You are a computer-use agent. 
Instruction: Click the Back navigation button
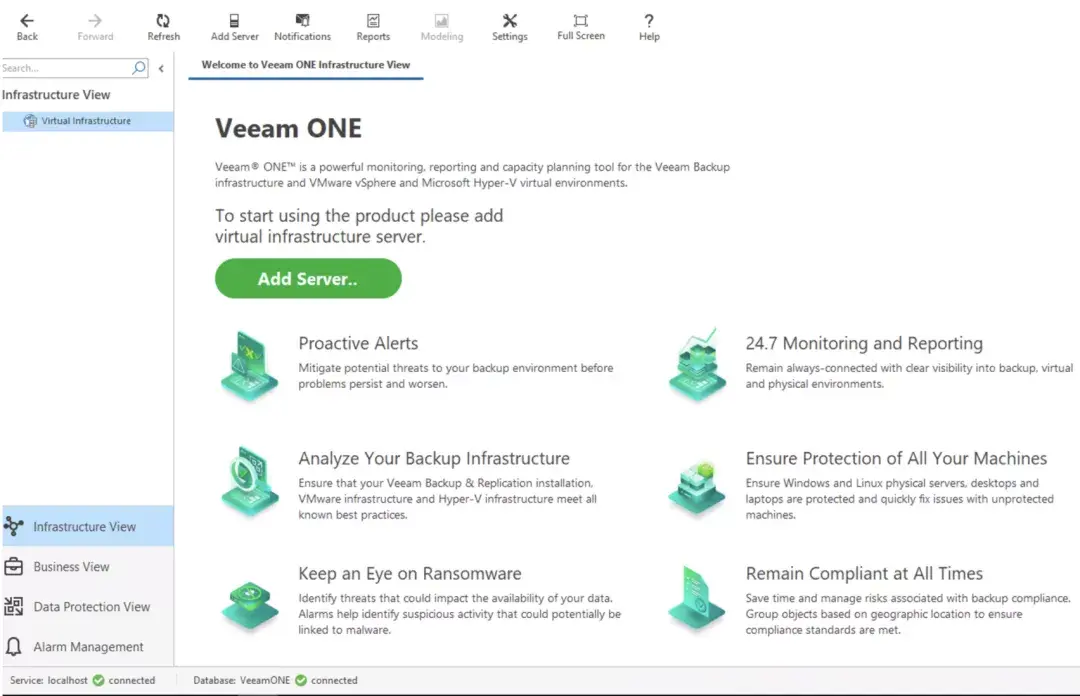[26, 26]
